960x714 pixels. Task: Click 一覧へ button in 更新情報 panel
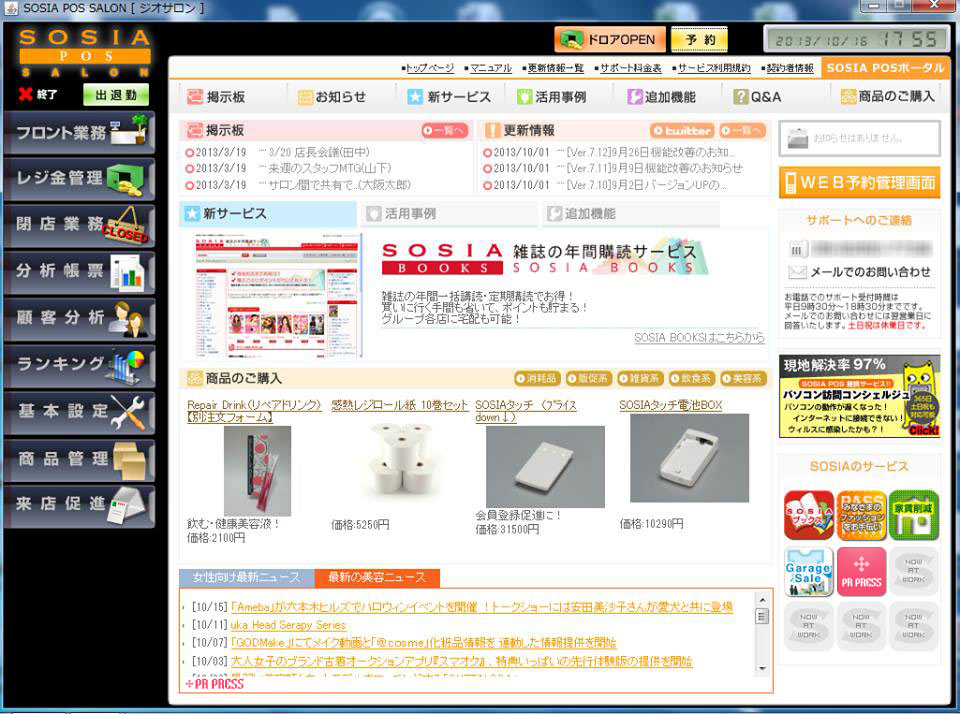(742, 130)
